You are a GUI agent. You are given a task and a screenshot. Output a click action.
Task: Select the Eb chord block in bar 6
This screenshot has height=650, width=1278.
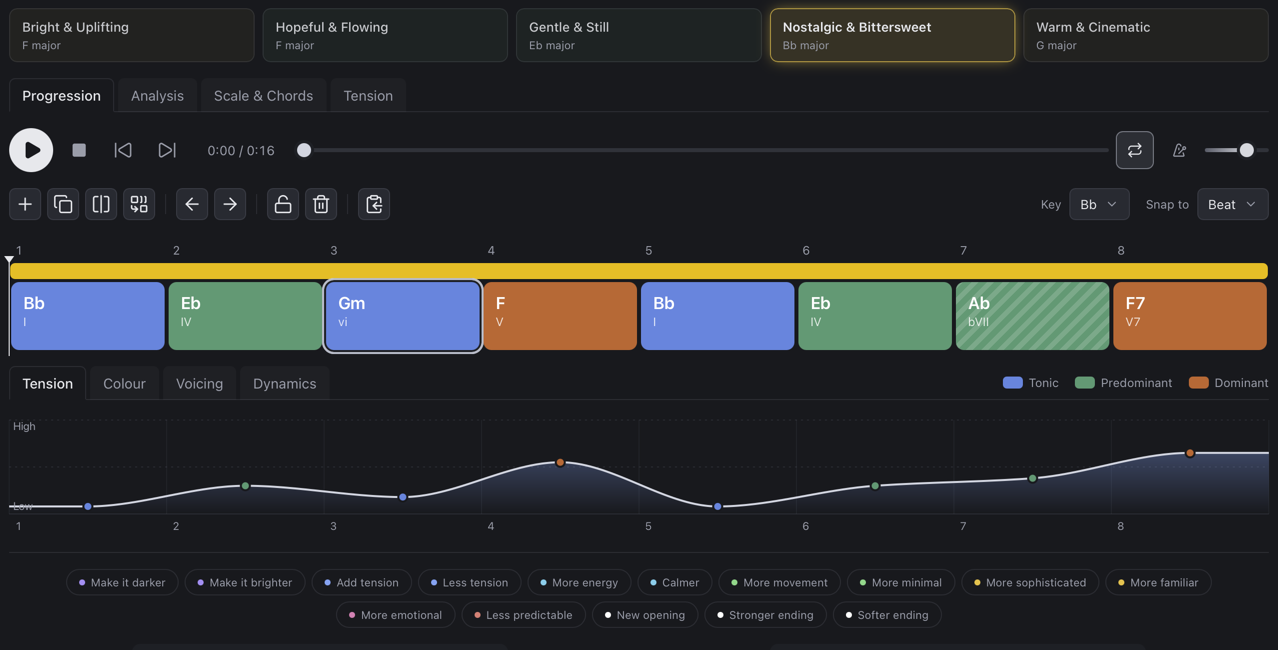(875, 316)
